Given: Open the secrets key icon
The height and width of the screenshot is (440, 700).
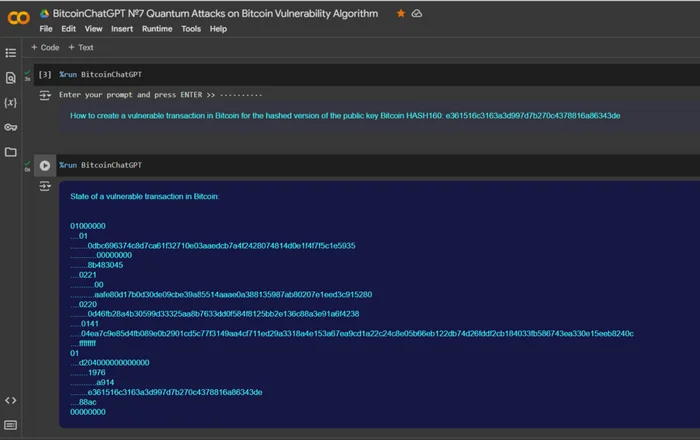Looking at the screenshot, I should click(x=11, y=127).
